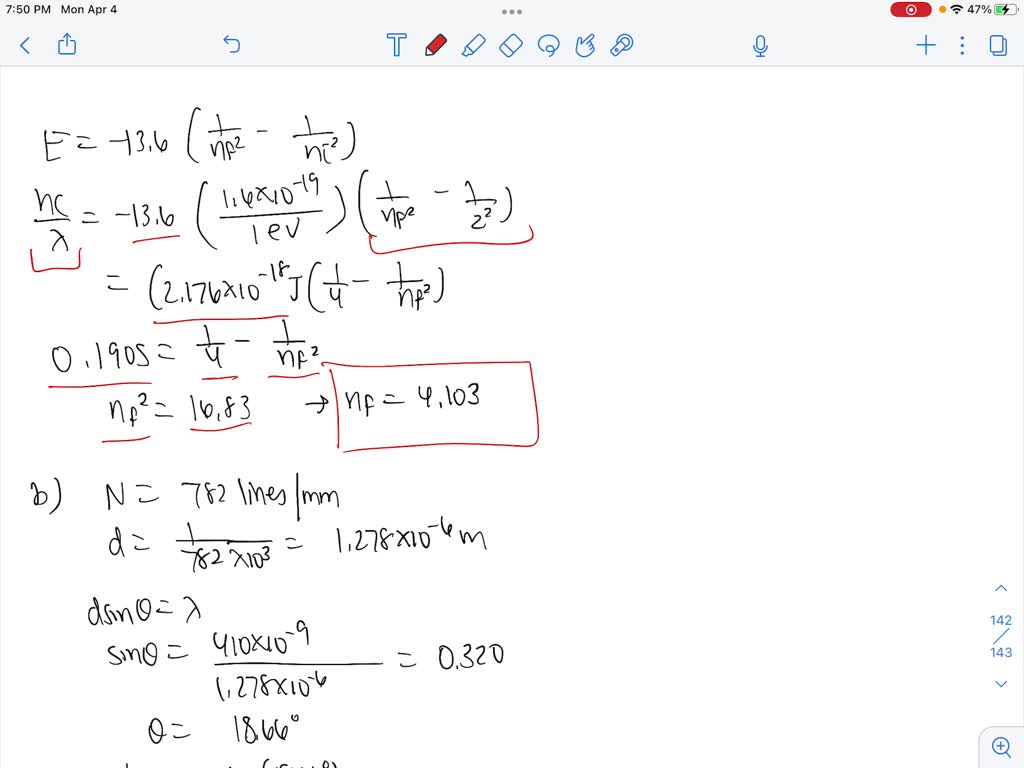Add a new page with the plus button
1024x768 pixels.
coord(925,45)
